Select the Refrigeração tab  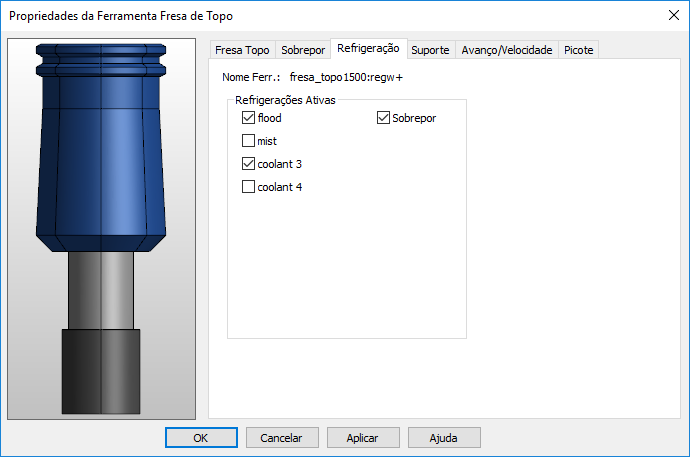[x=368, y=48]
